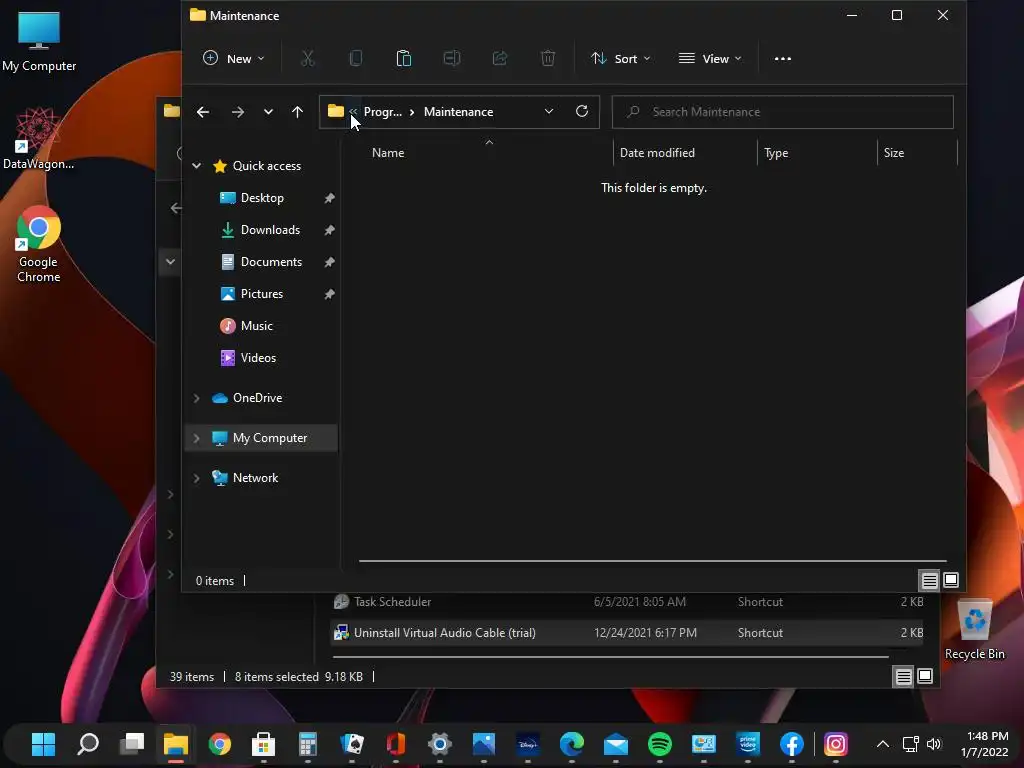Open the Windows Start menu
1024x768 pixels.
coord(44,744)
